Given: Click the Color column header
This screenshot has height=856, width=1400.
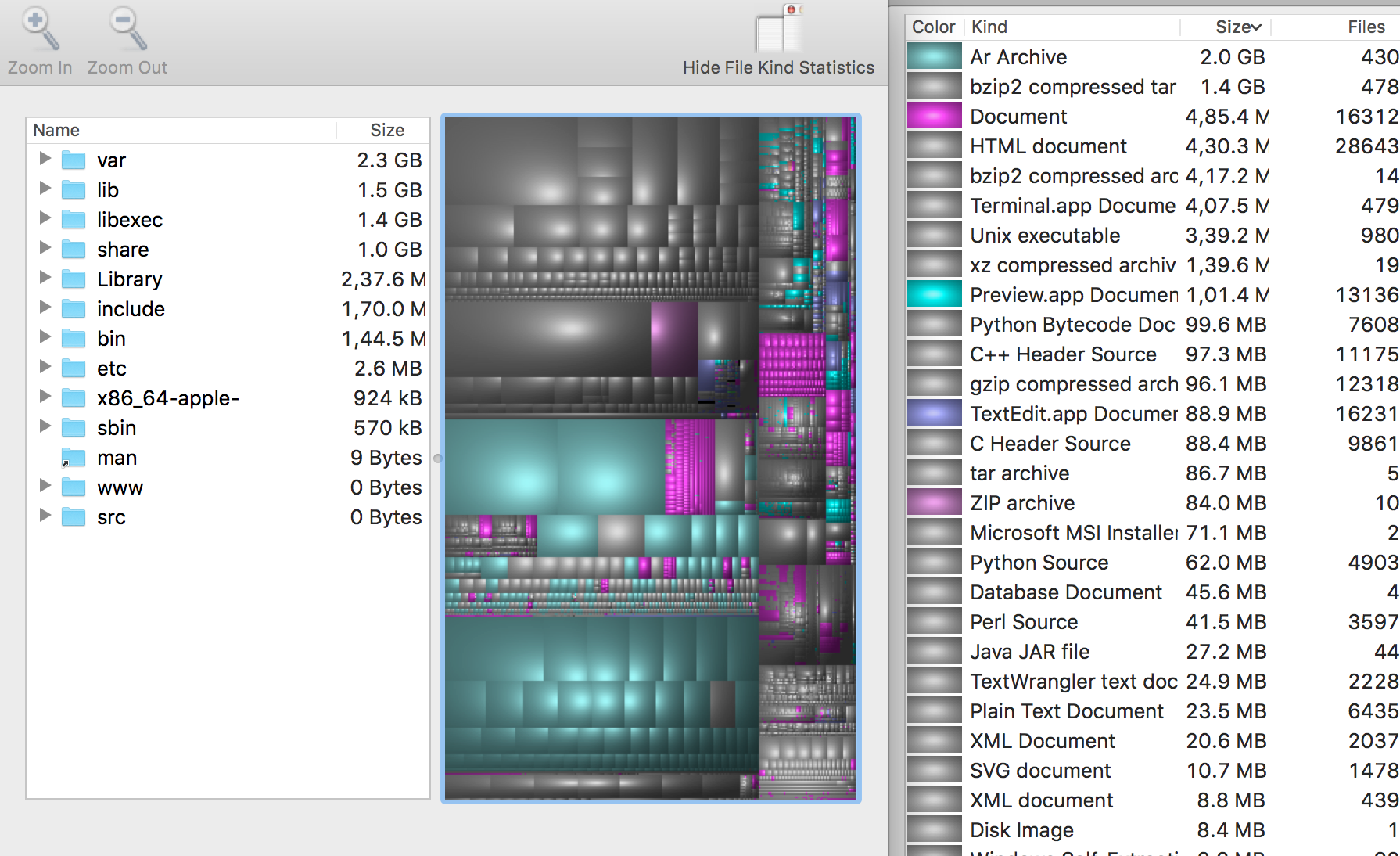Looking at the screenshot, I should 934,27.
